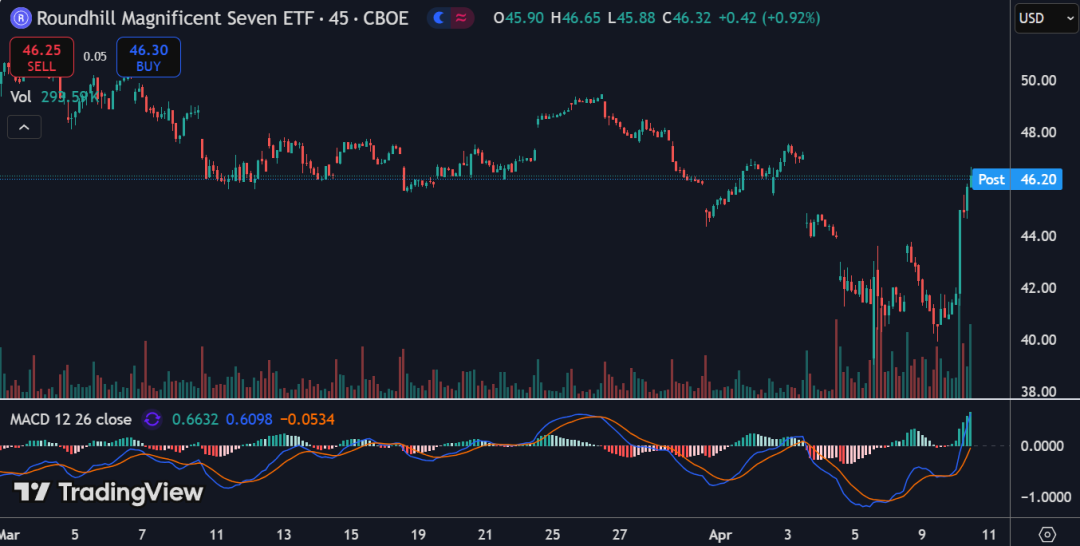Click the Apr date axis label
Viewport: 1080px width, 546px height.
[720, 535]
